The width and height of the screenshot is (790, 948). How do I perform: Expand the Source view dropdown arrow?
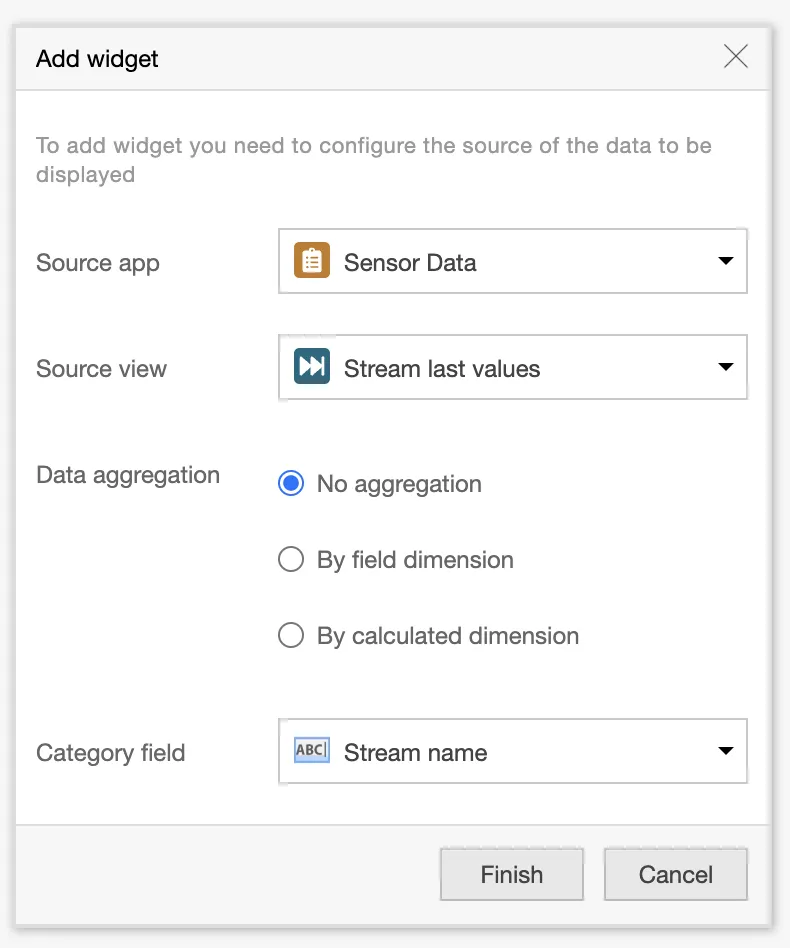coord(726,368)
